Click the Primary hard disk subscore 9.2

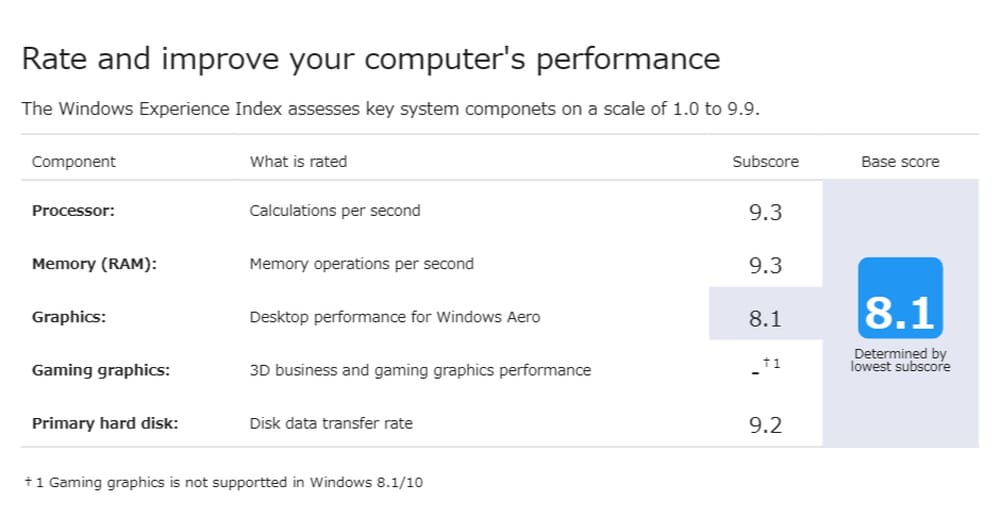point(765,425)
